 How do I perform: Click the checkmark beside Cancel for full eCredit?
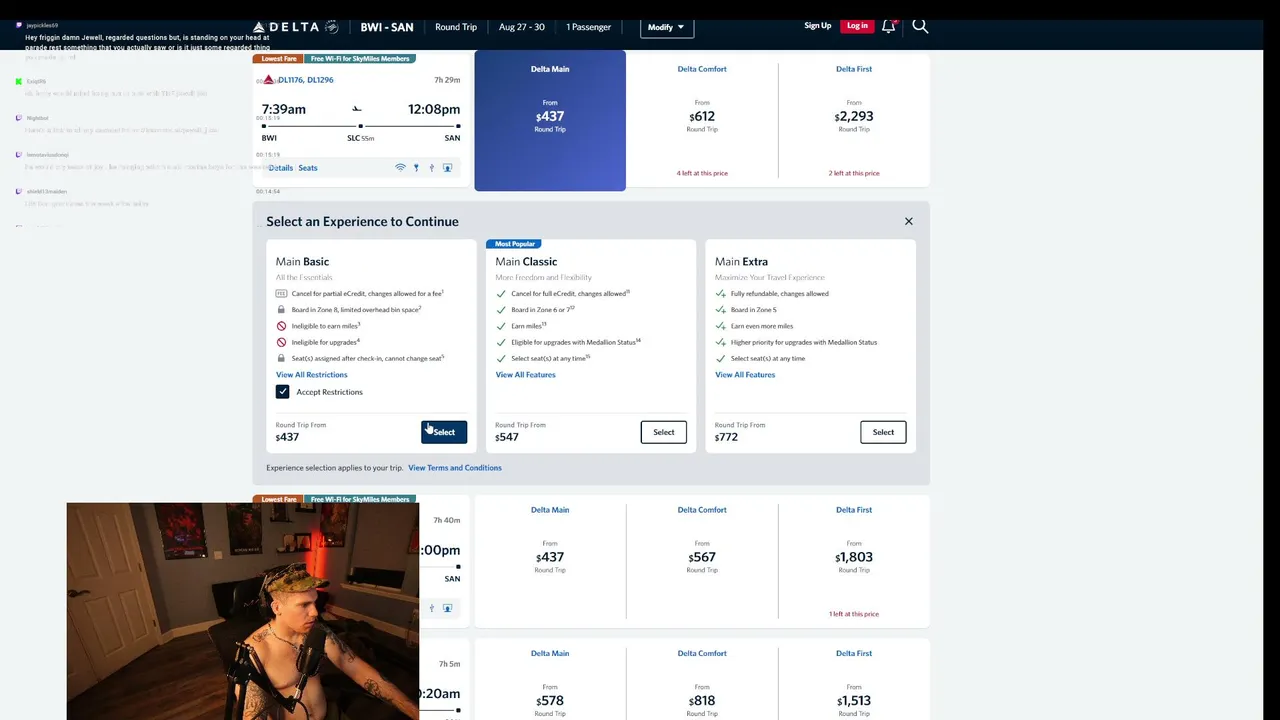click(501, 294)
